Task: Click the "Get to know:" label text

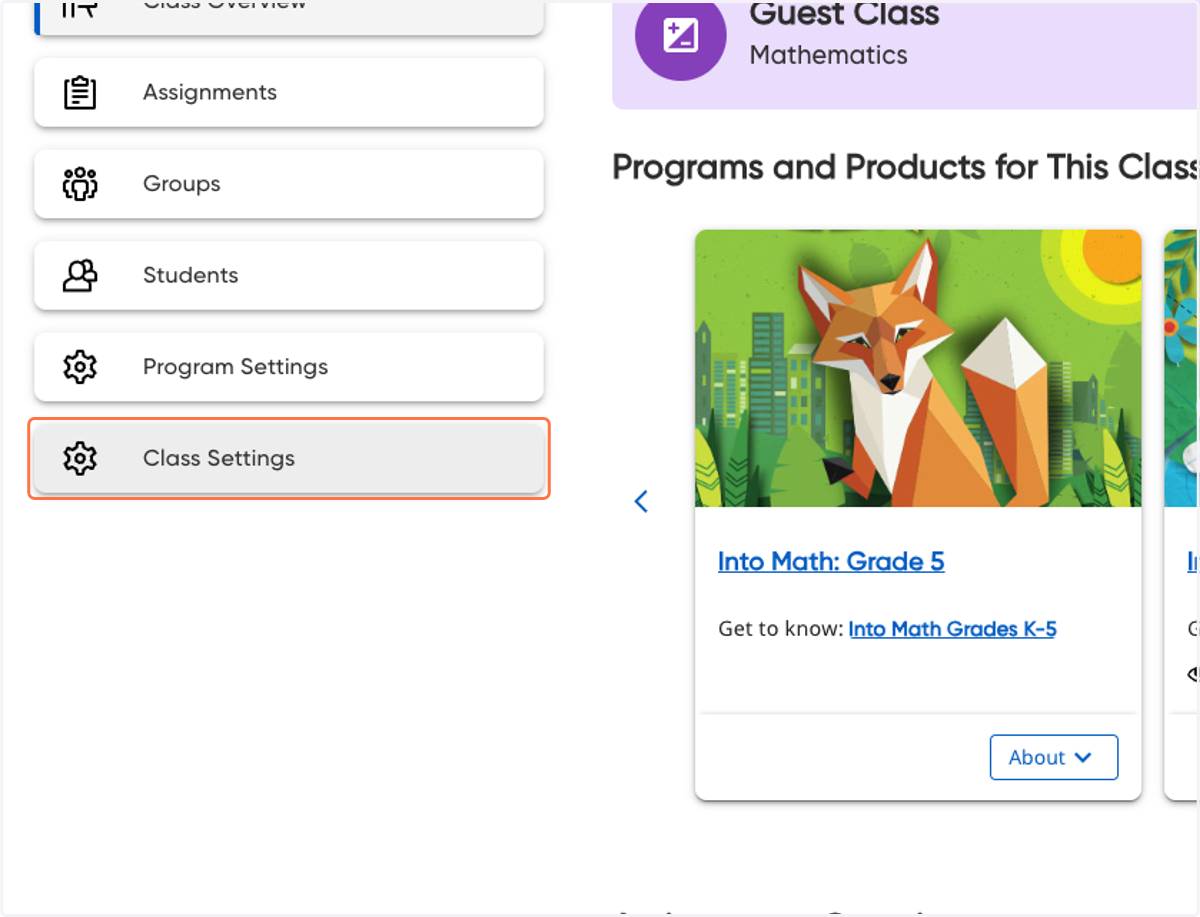Action: pyautogui.click(x=781, y=629)
